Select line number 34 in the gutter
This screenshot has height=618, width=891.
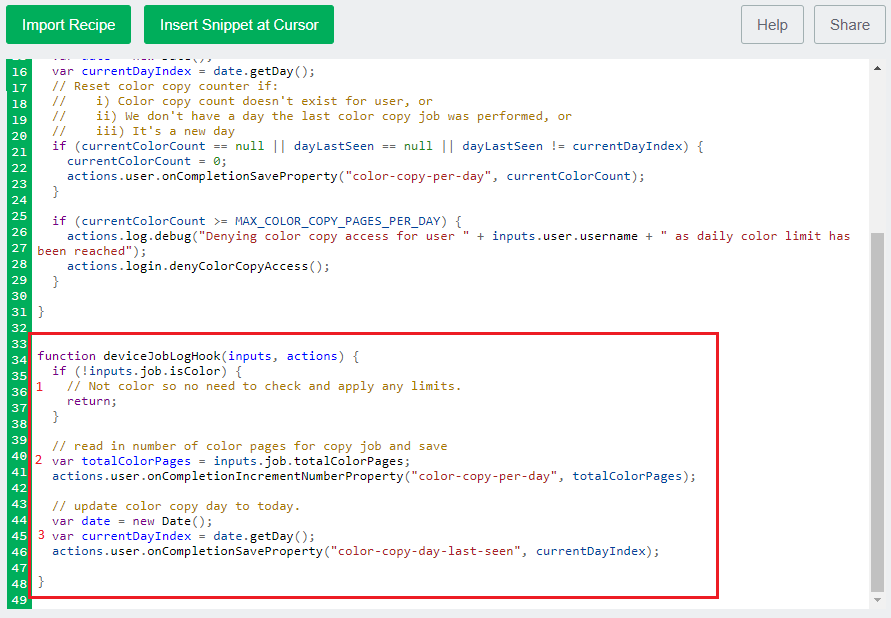coord(19,360)
